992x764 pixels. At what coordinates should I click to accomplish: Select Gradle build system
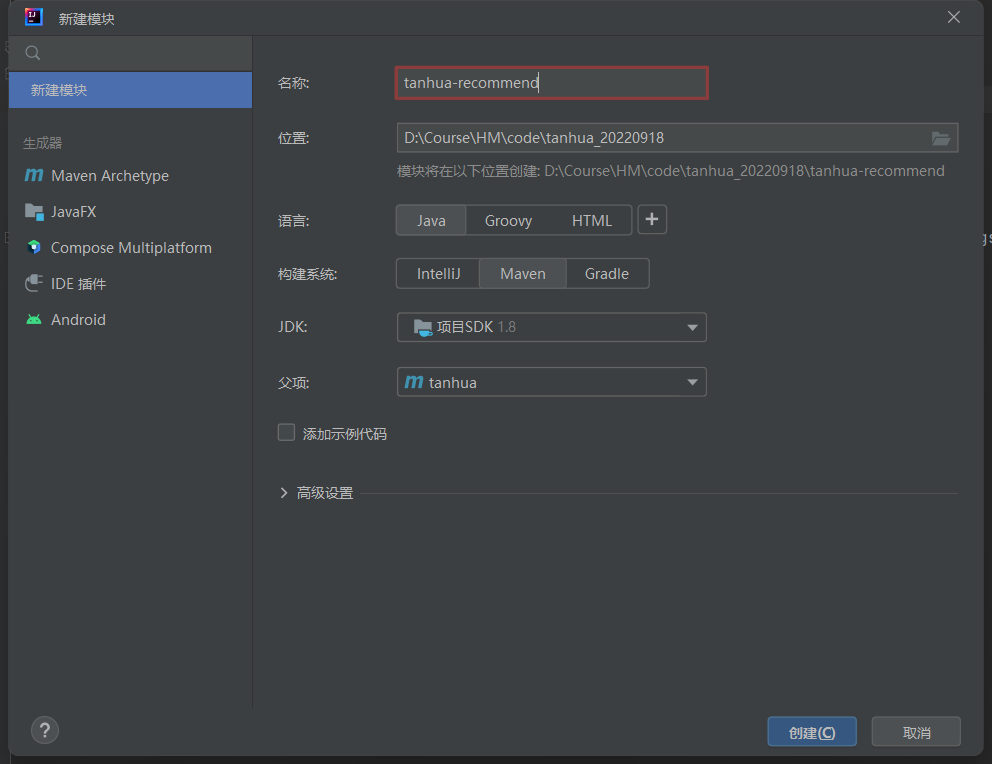(x=606, y=274)
